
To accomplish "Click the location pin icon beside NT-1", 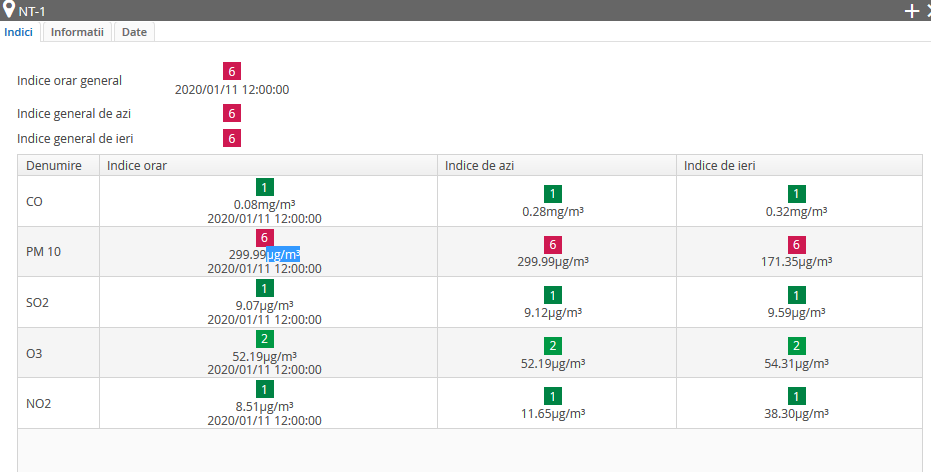I will pyautogui.click(x=8, y=9).
